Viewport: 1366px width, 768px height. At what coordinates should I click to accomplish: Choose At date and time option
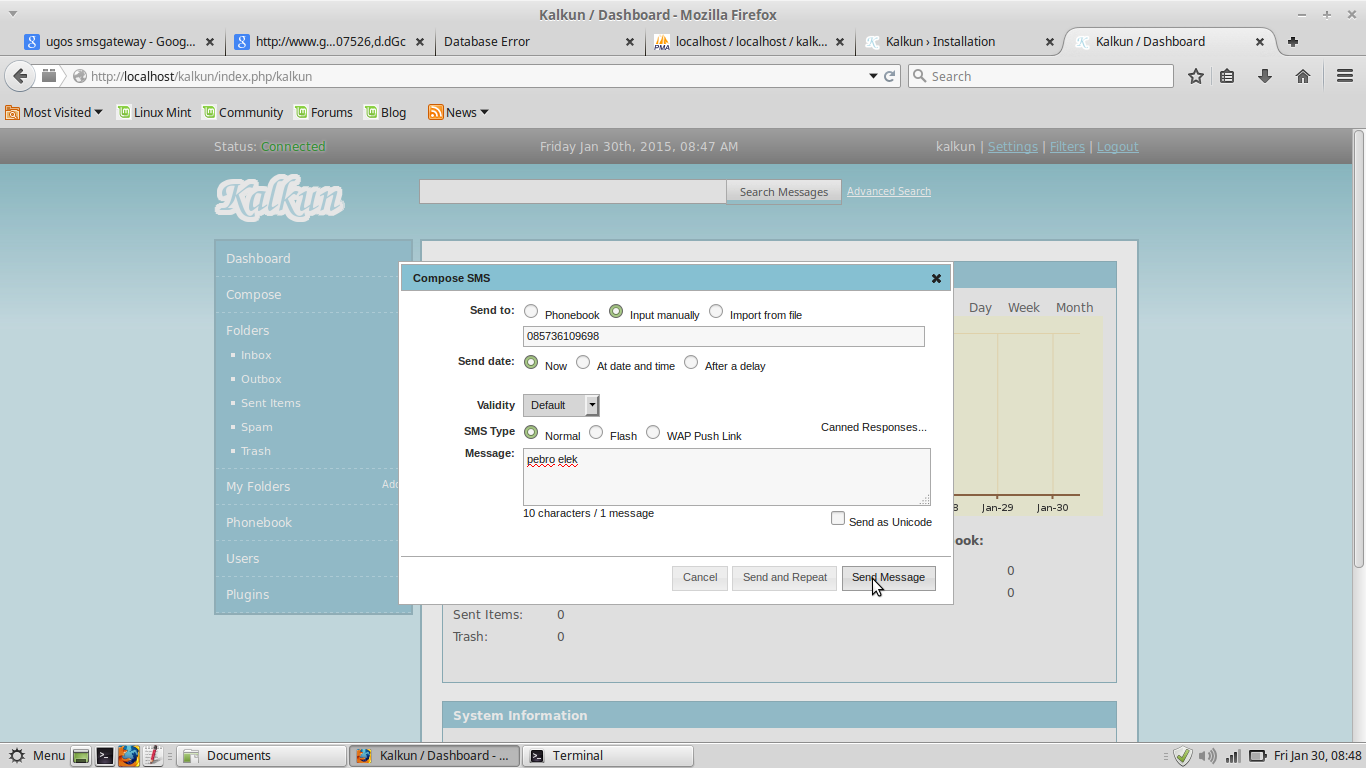pyautogui.click(x=583, y=362)
